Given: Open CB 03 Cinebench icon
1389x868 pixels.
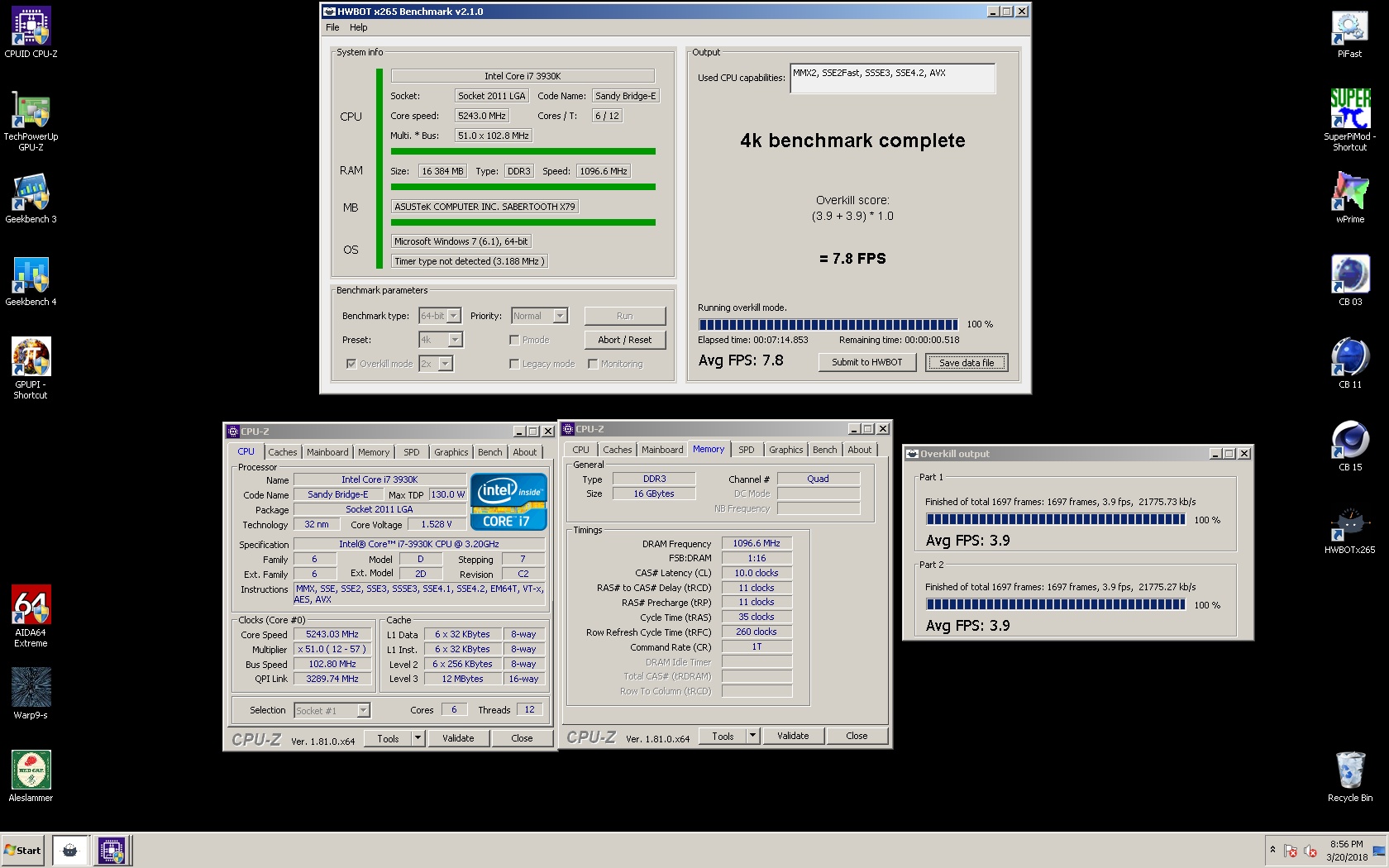Looking at the screenshot, I should click(x=1349, y=281).
